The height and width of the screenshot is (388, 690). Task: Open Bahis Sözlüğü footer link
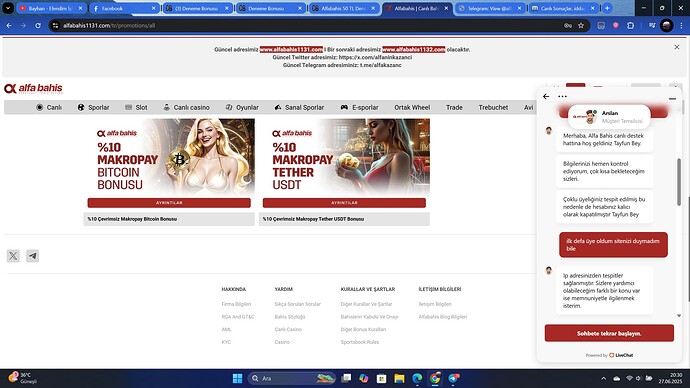(290, 317)
